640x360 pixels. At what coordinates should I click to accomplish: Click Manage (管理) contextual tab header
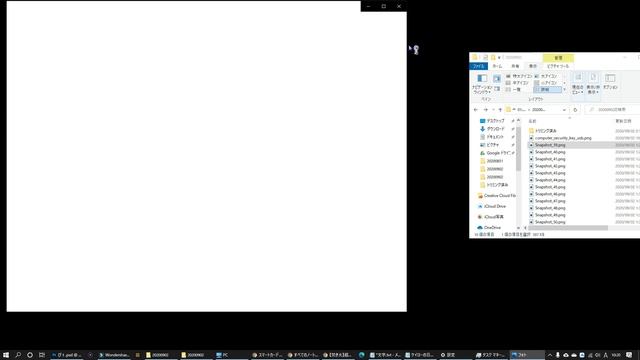(558, 58)
